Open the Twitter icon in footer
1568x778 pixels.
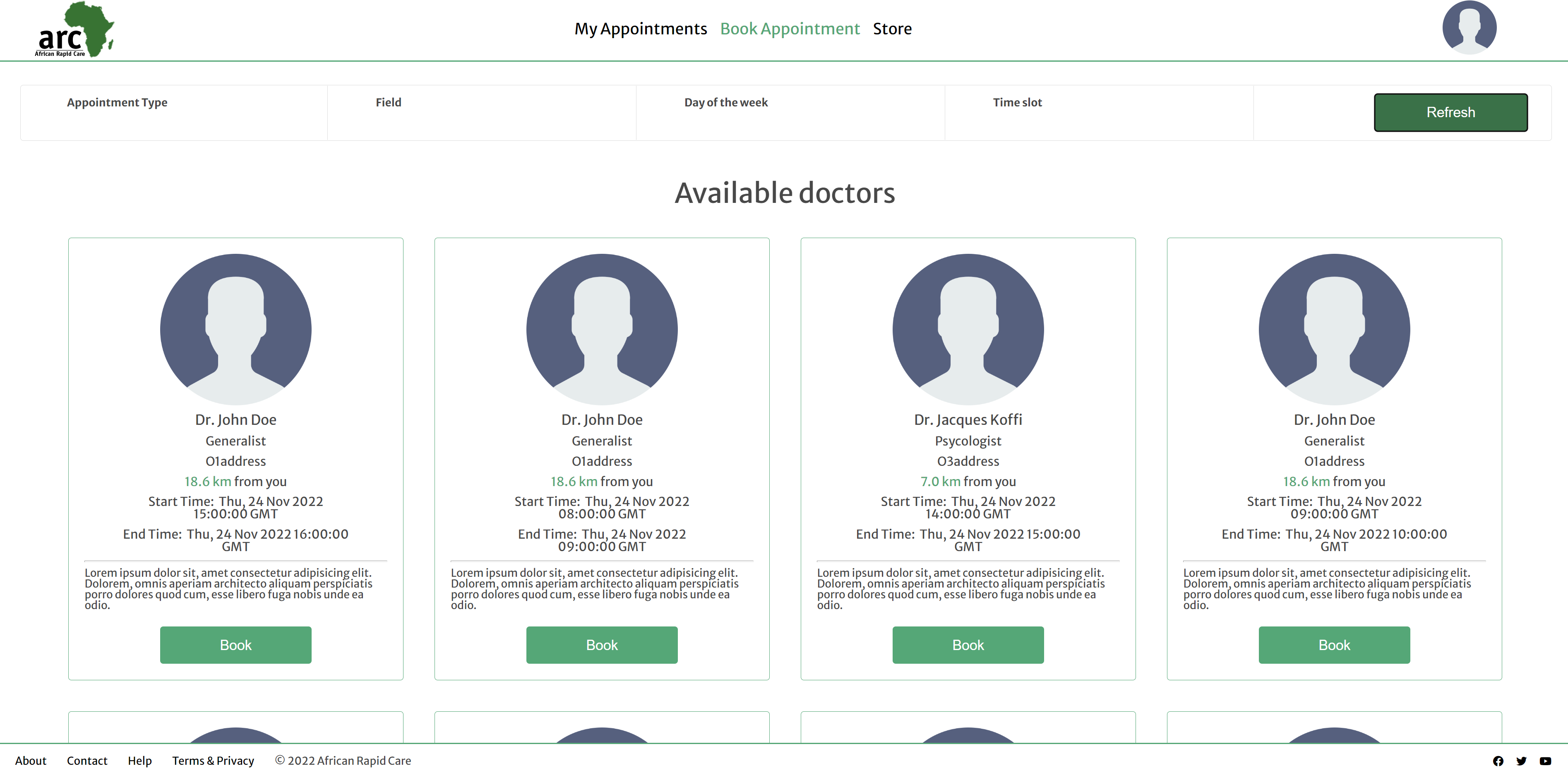[1521, 761]
